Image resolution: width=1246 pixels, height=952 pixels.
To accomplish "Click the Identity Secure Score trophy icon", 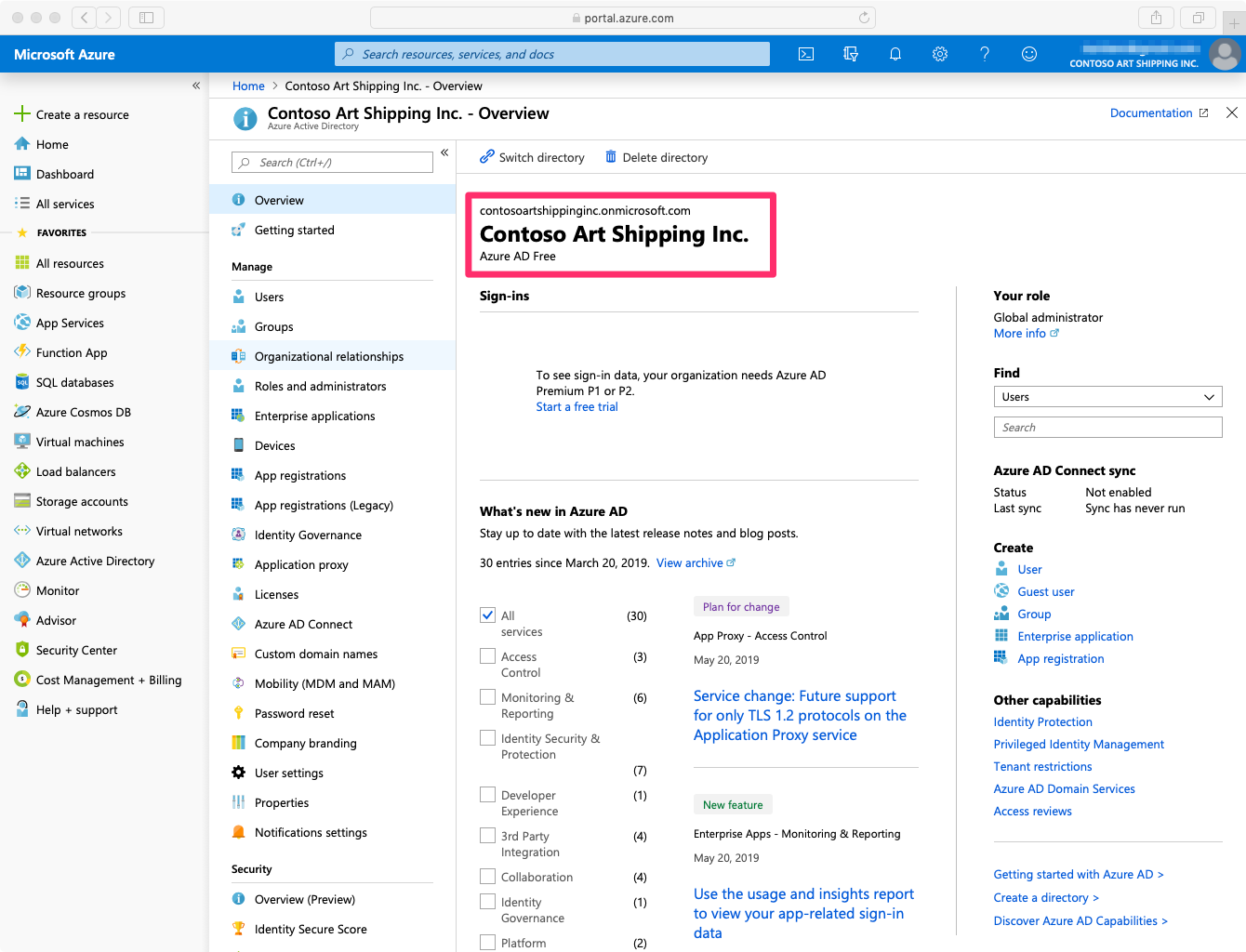I will tap(238, 929).
